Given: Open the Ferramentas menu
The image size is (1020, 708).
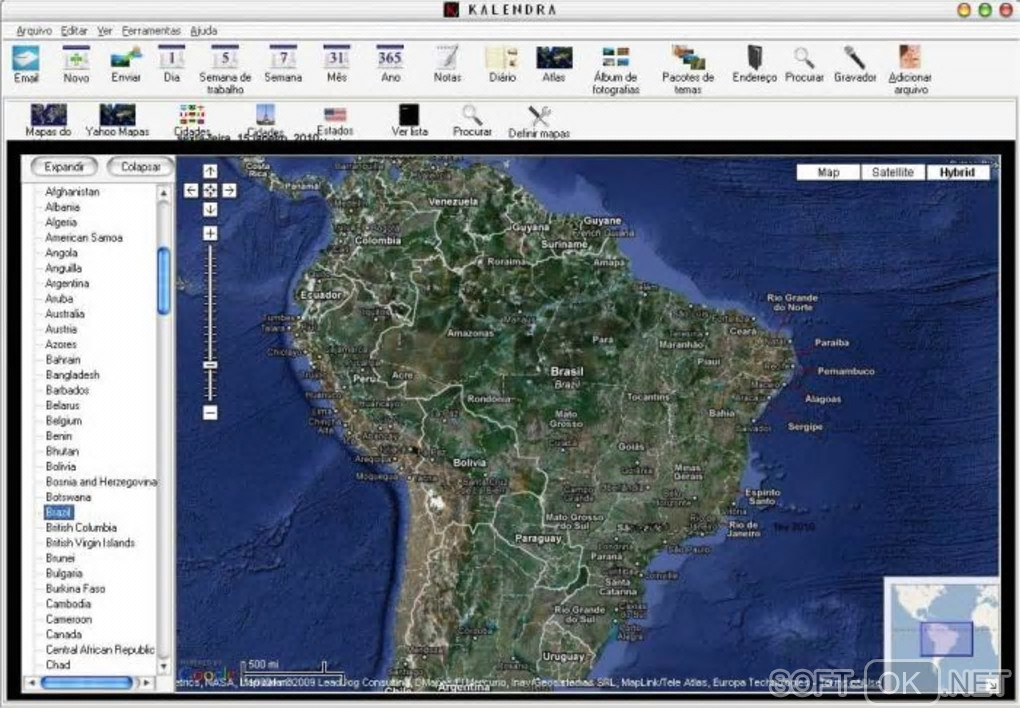Looking at the screenshot, I should (151, 31).
